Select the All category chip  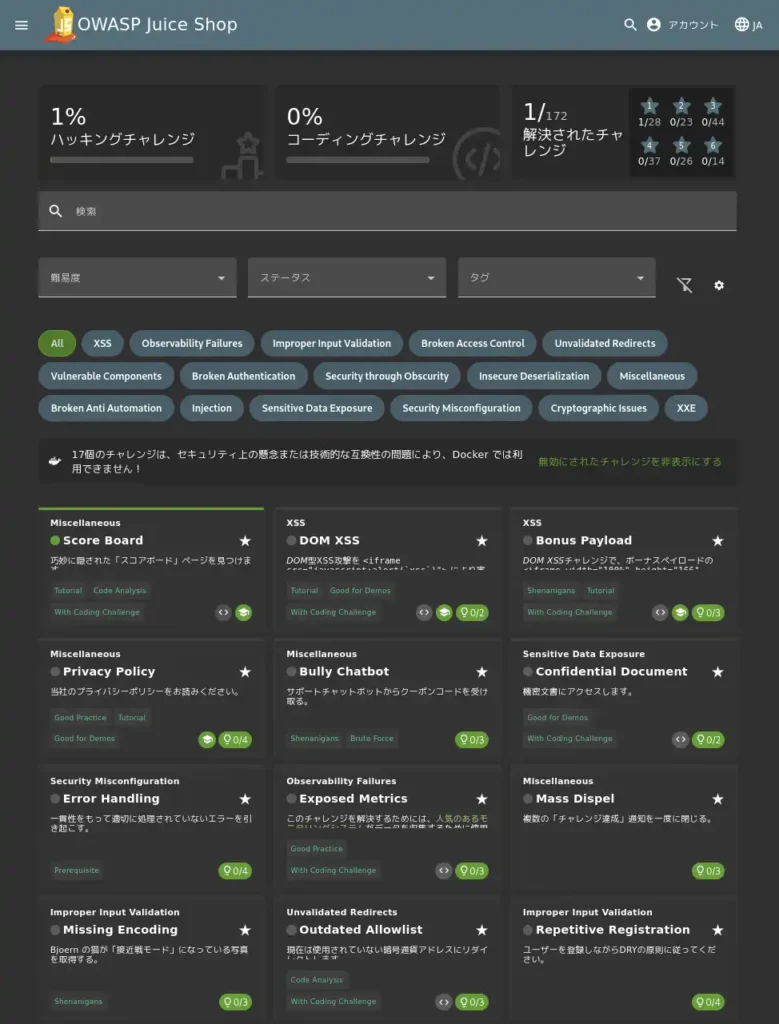point(57,344)
